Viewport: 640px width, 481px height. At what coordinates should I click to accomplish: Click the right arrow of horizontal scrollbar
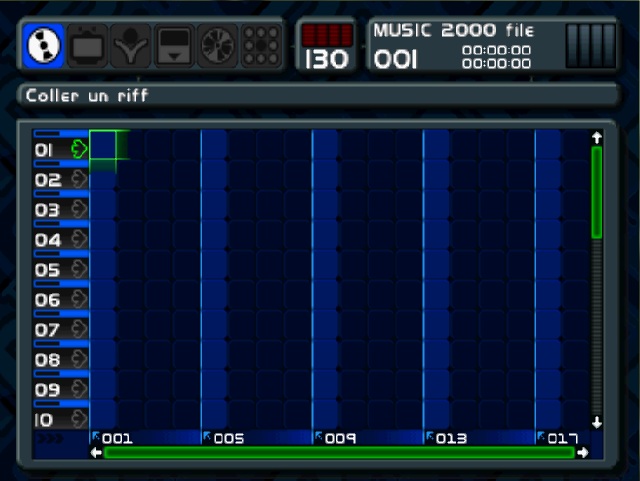(x=583, y=453)
